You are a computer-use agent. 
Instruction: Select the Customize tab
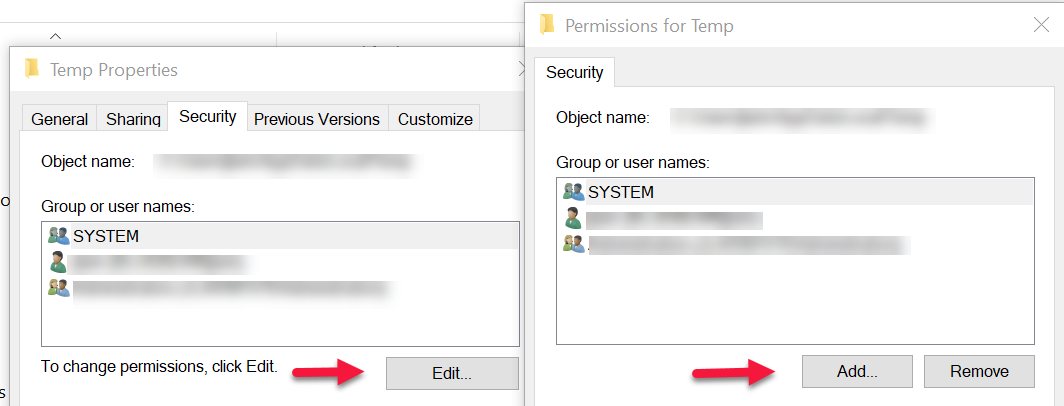[435, 119]
